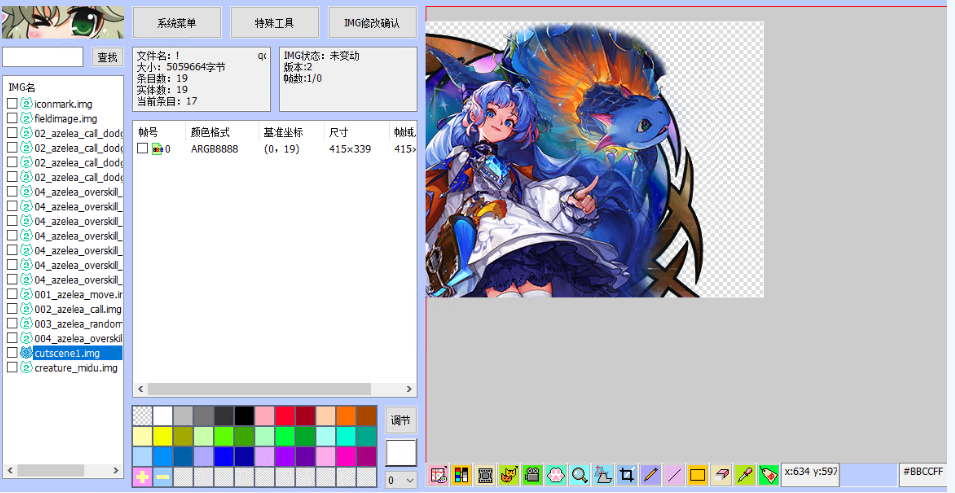This screenshot has width=955, height=493.
Task: Check the box for cutscene1.img
Action: point(12,353)
